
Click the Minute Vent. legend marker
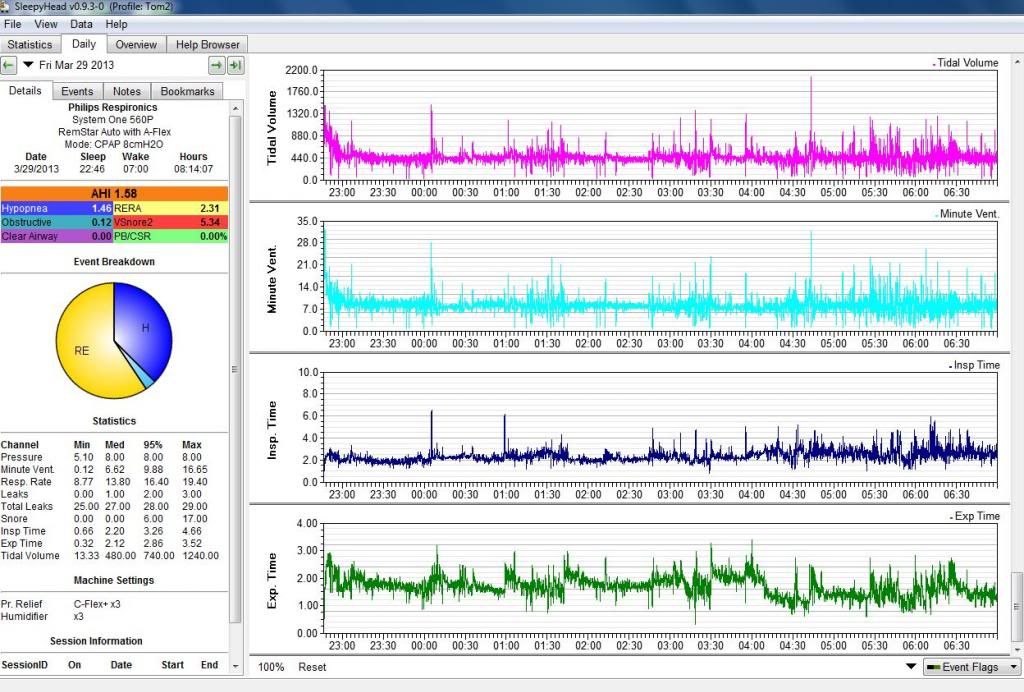click(x=936, y=215)
